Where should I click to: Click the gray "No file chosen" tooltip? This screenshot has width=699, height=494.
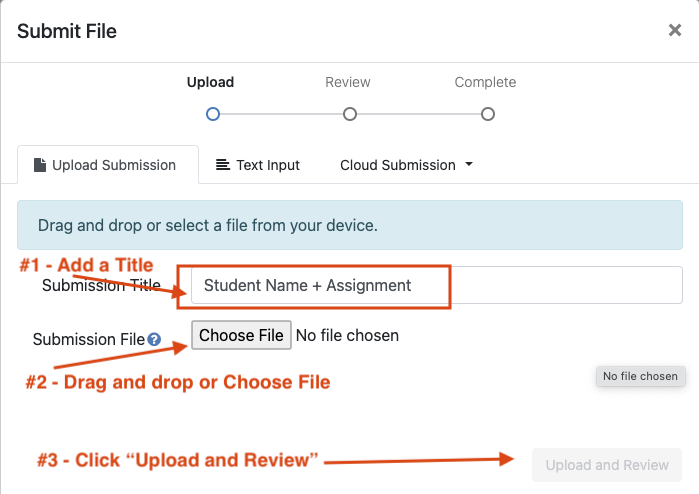tap(640, 377)
